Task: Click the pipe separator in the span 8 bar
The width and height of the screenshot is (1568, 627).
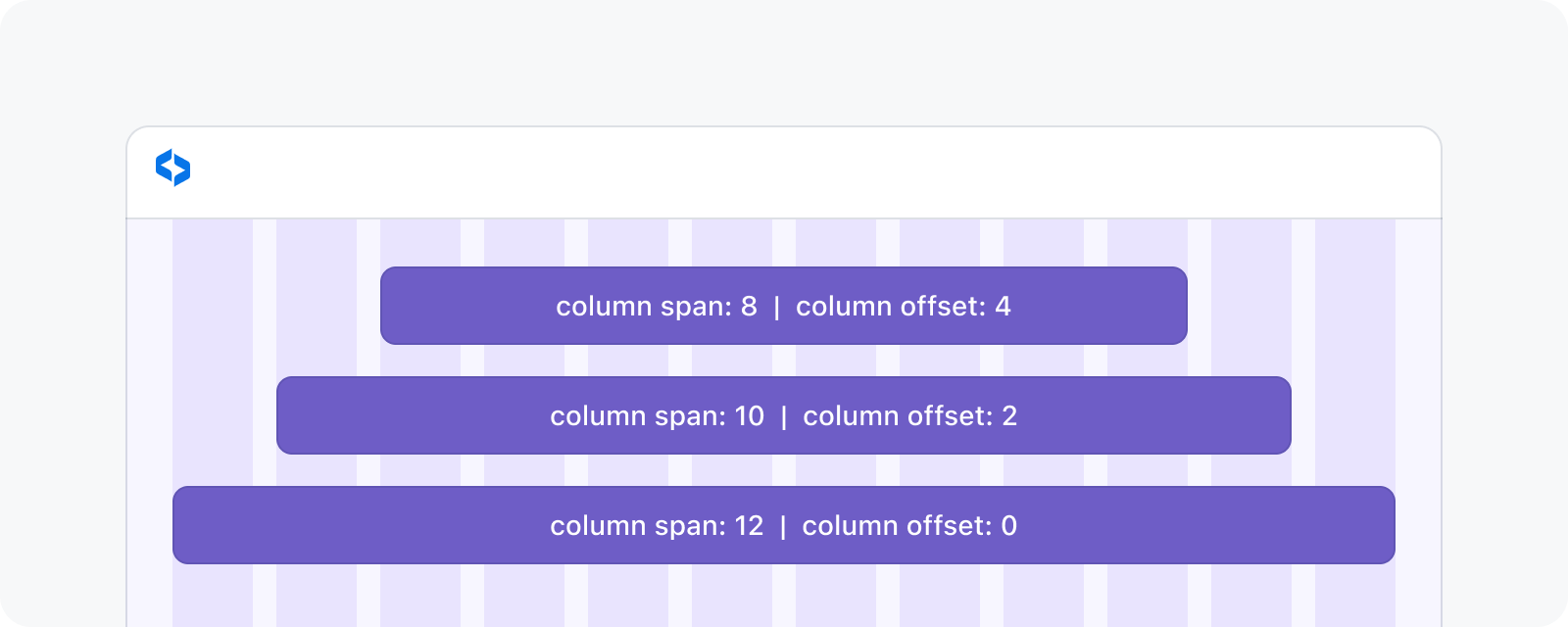Action: (777, 307)
